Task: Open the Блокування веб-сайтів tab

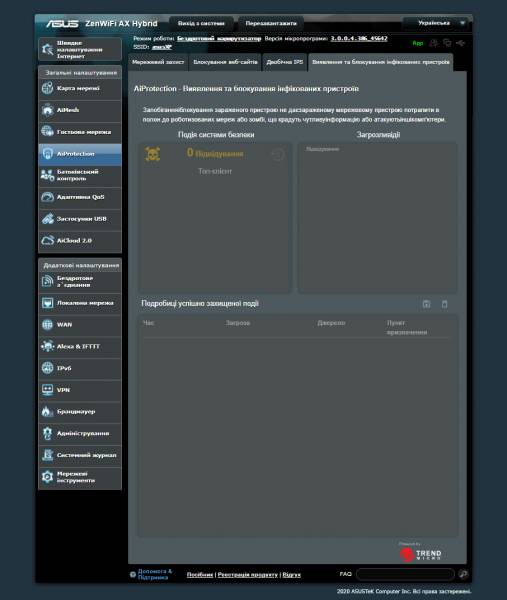Action: 225,62
